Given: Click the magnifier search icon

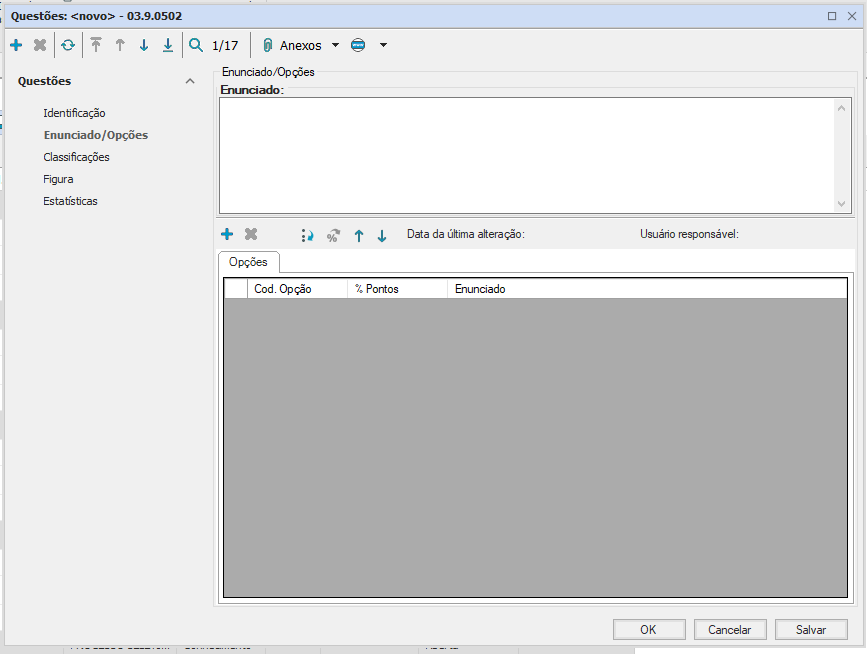Looking at the screenshot, I should [196, 45].
